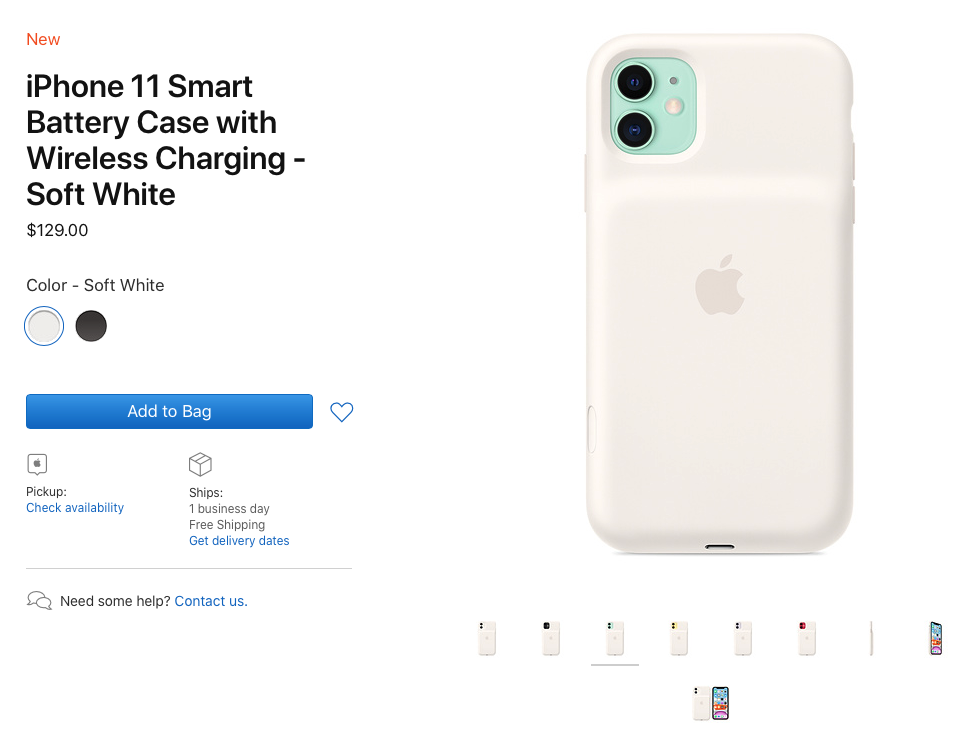Screen dimensions: 965x749
Task: Click the Apple Store pickup icon
Action: 37,463
